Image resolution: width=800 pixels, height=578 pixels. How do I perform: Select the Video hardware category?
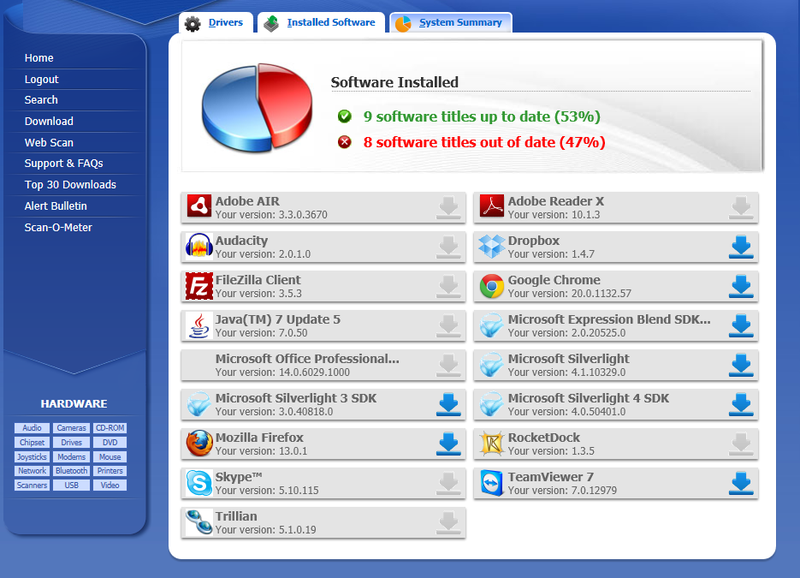[110, 485]
